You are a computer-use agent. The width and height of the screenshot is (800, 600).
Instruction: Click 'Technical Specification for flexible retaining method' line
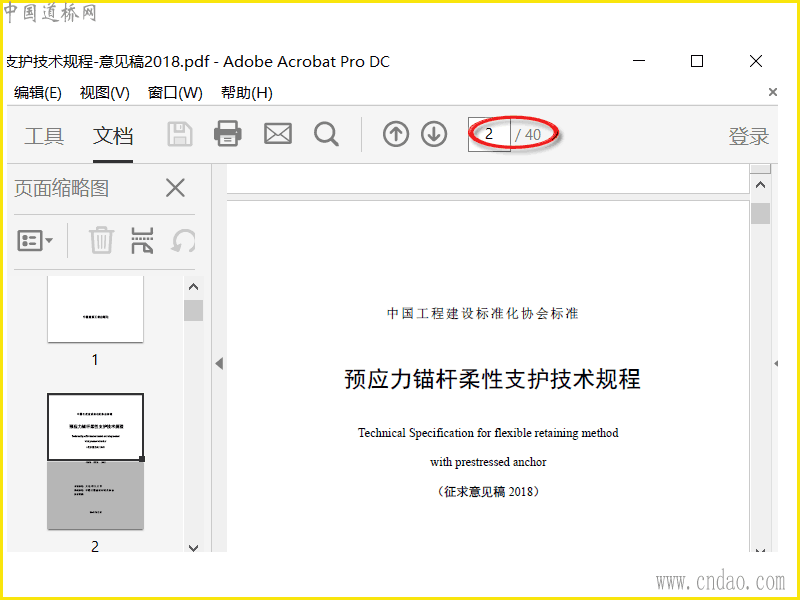tap(488, 433)
